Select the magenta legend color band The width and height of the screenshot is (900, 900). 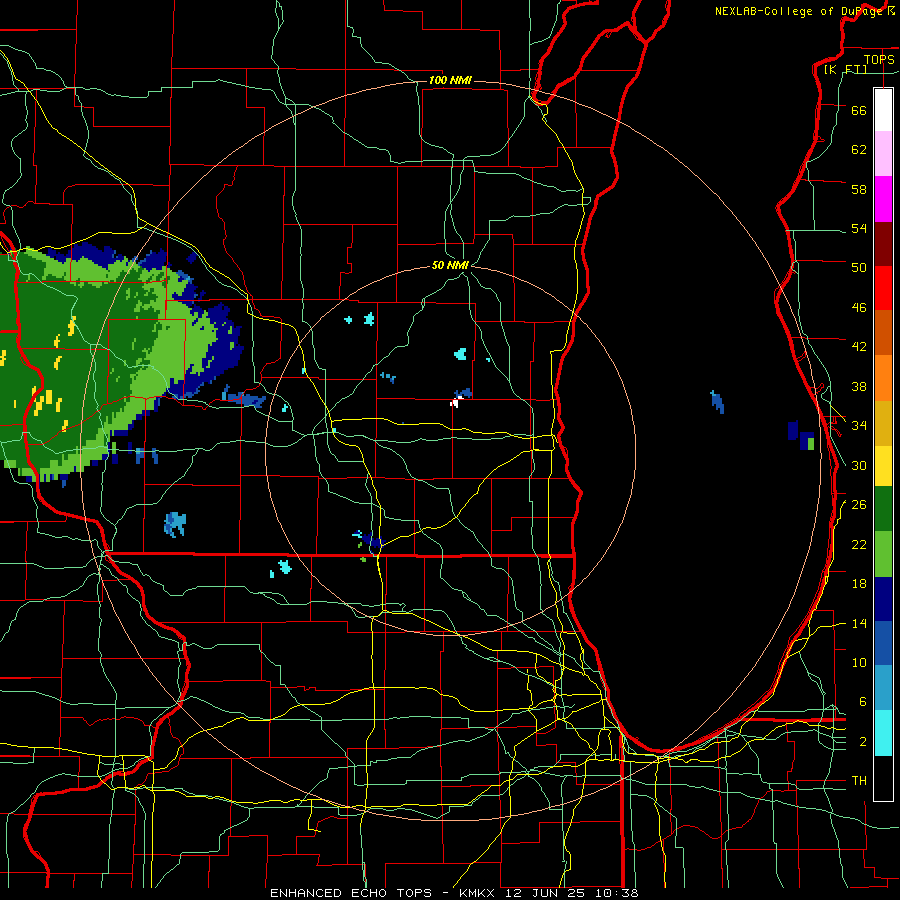click(883, 199)
